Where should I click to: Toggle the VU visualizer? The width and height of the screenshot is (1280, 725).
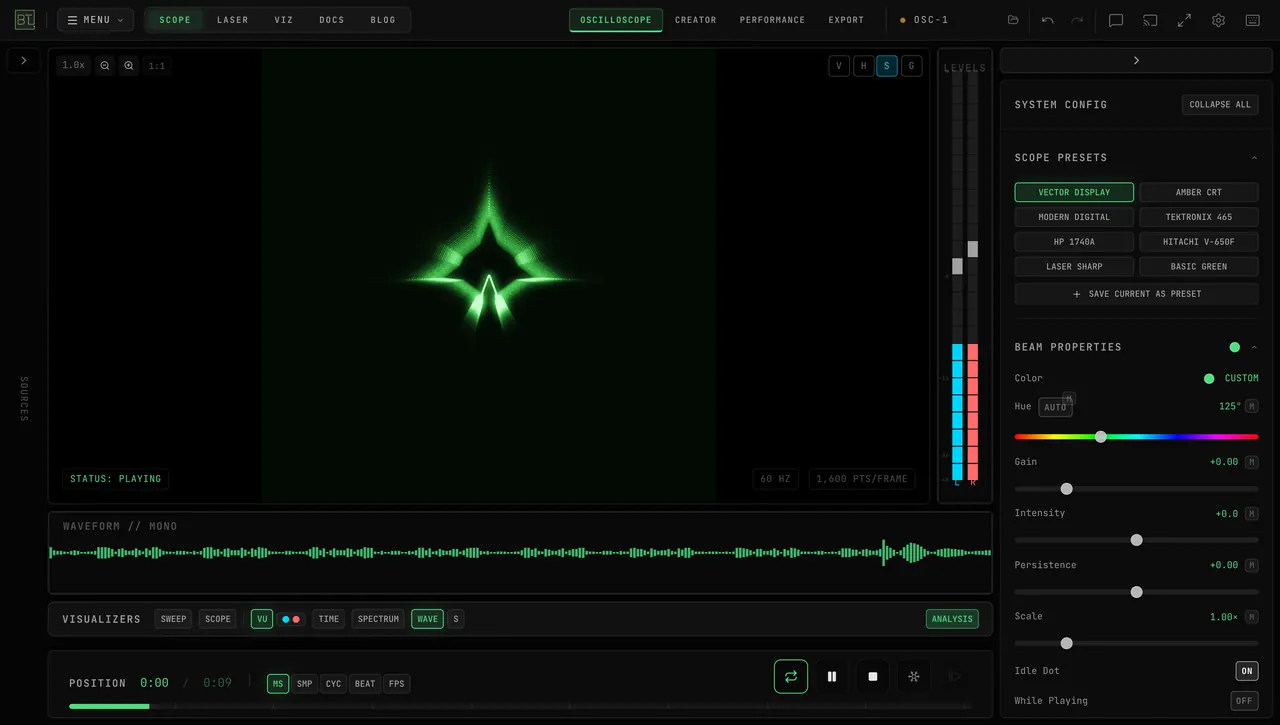click(x=262, y=619)
